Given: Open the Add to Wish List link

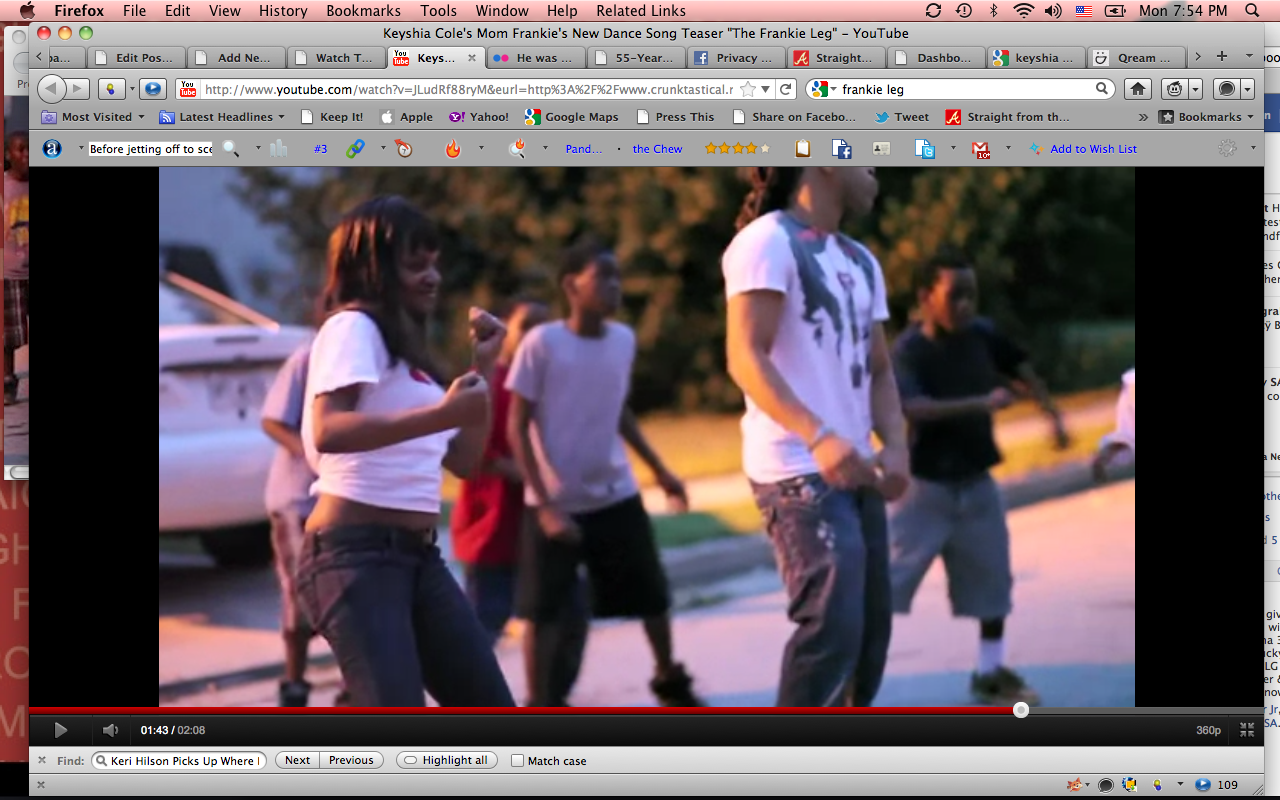Looking at the screenshot, I should [x=1093, y=149].
